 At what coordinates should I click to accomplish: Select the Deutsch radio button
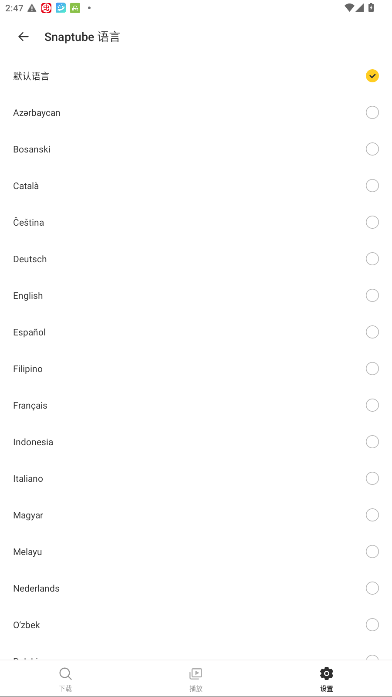point(372,259)
